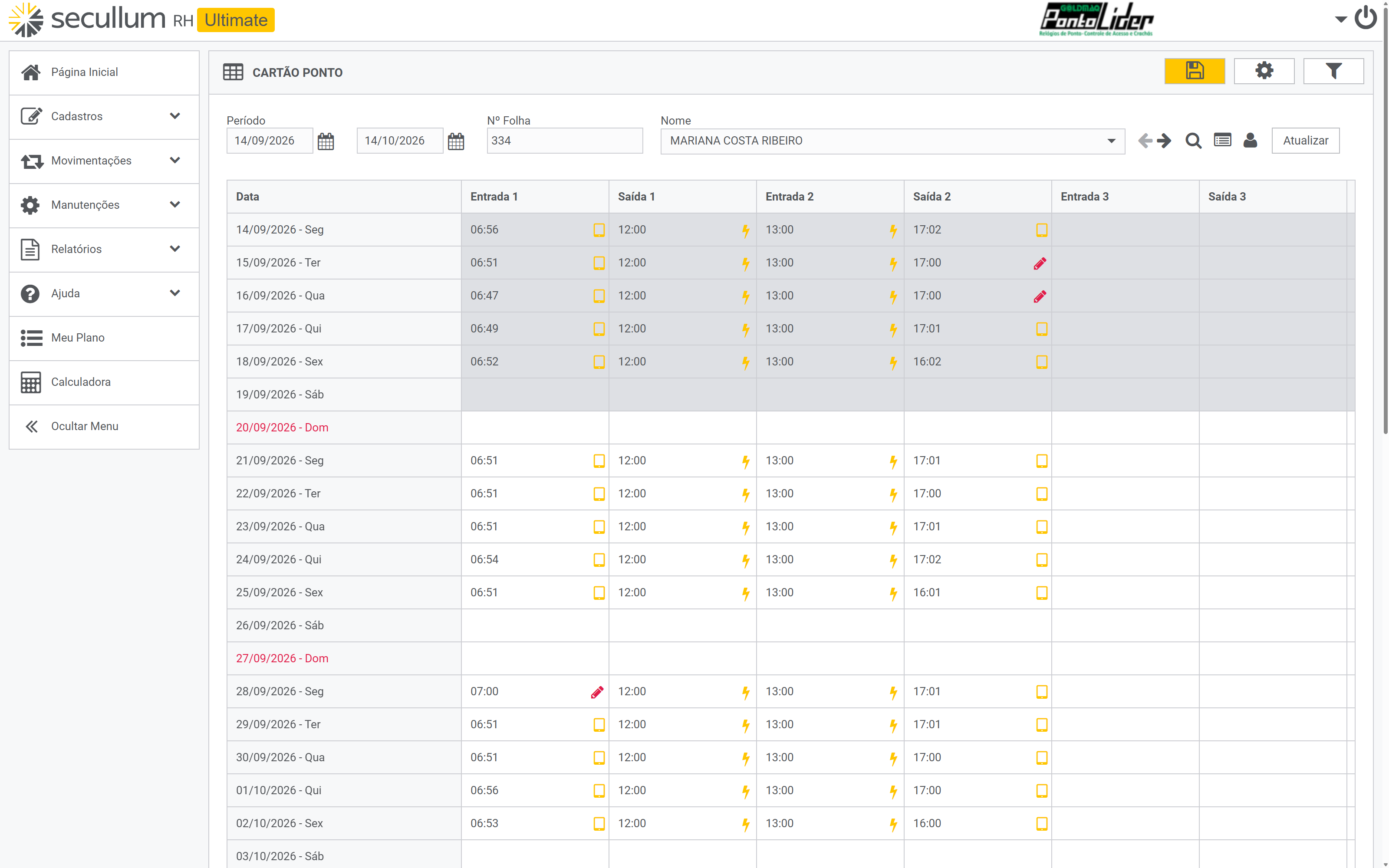Open the top-right account dropdown arrow
Image resolution: width=1389 pixels, height=868 pixels.
click(x=1340, y=20)
